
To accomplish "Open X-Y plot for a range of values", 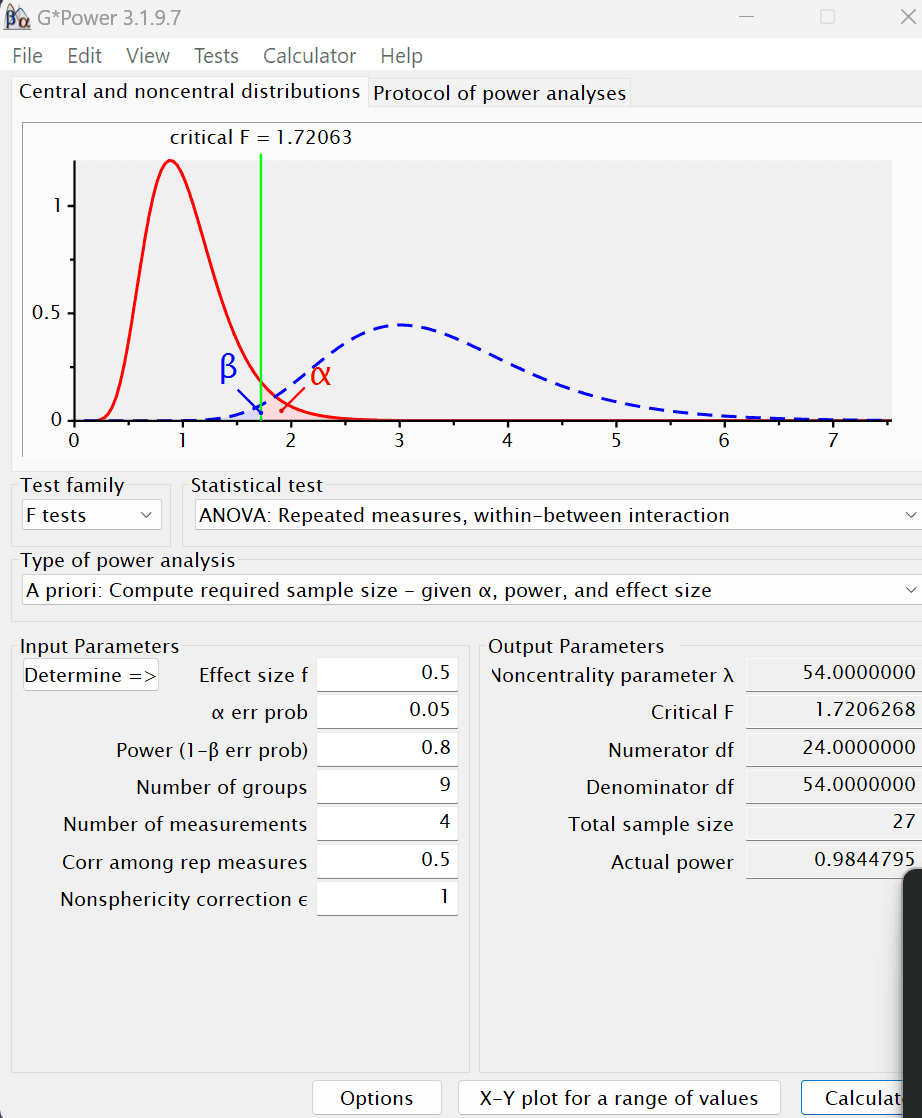I will click(x=619, y=1098).
